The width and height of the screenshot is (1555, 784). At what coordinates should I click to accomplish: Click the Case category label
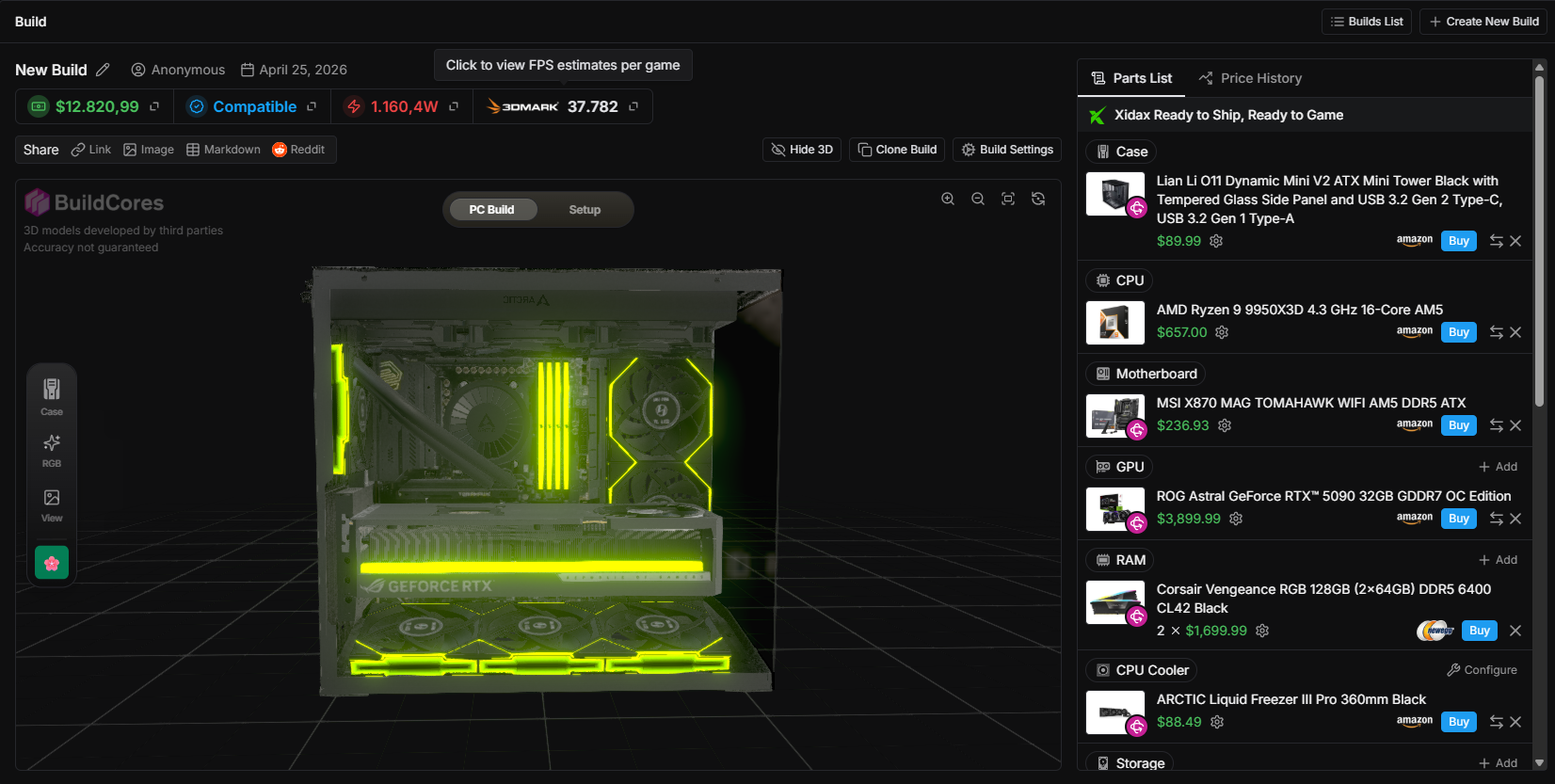click(x=1121, y=152)
